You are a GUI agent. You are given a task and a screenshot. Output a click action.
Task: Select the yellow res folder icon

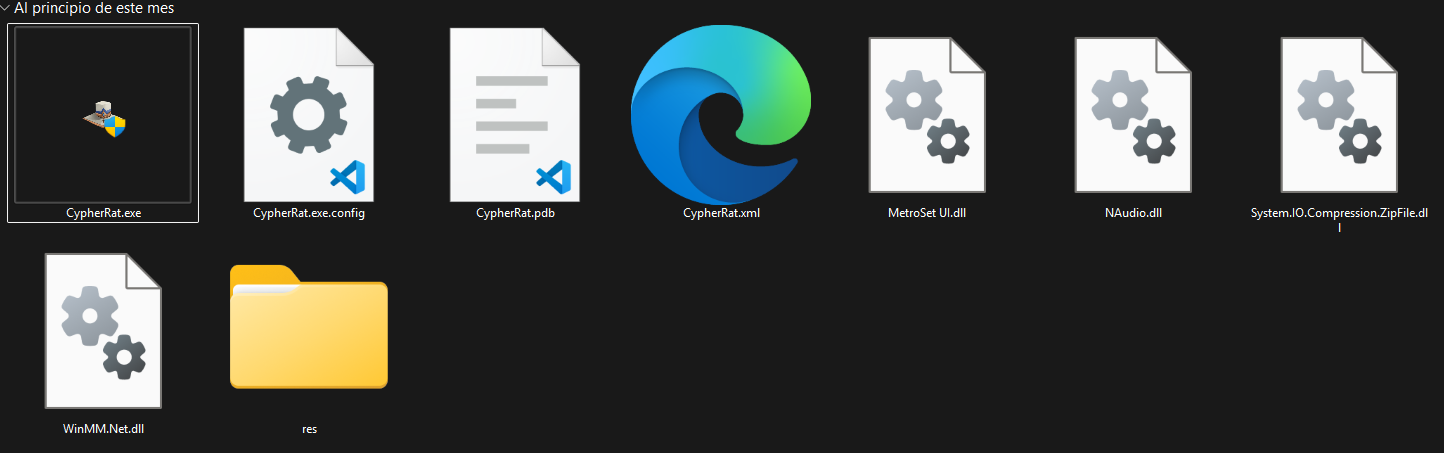(309, 327)
